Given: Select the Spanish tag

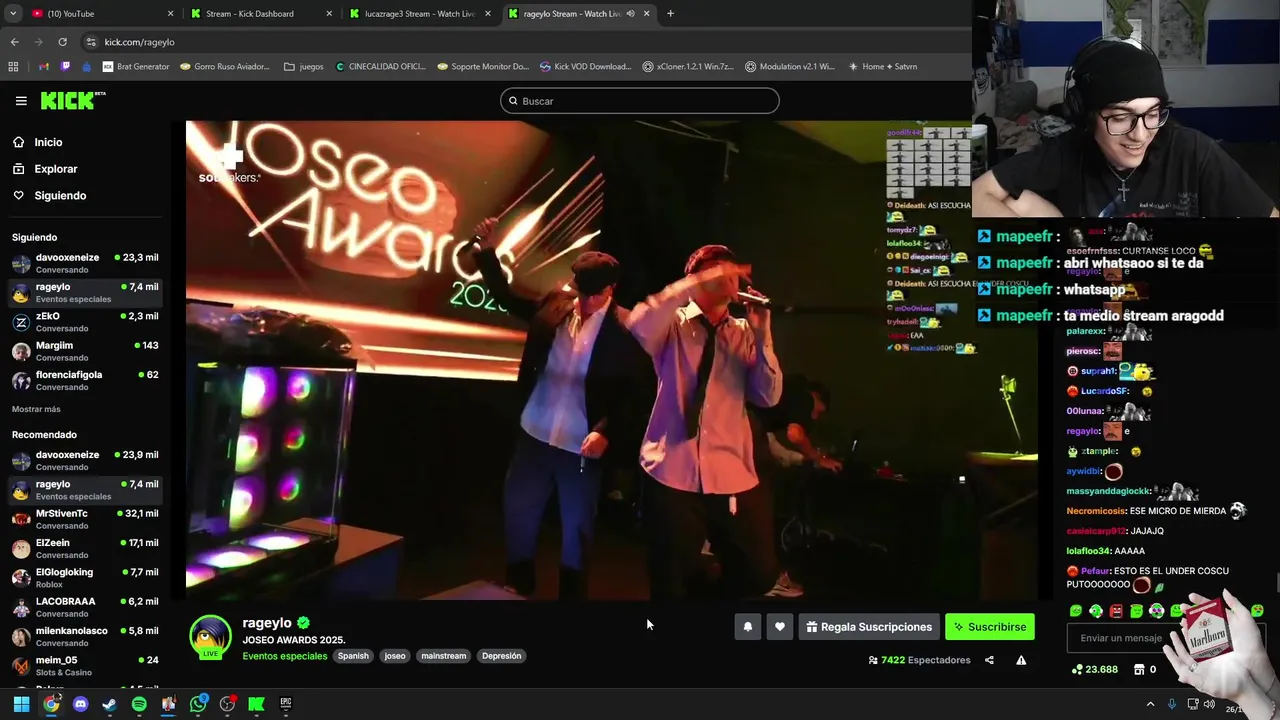Looking at the screenshot, I should [x=353, y=656].
